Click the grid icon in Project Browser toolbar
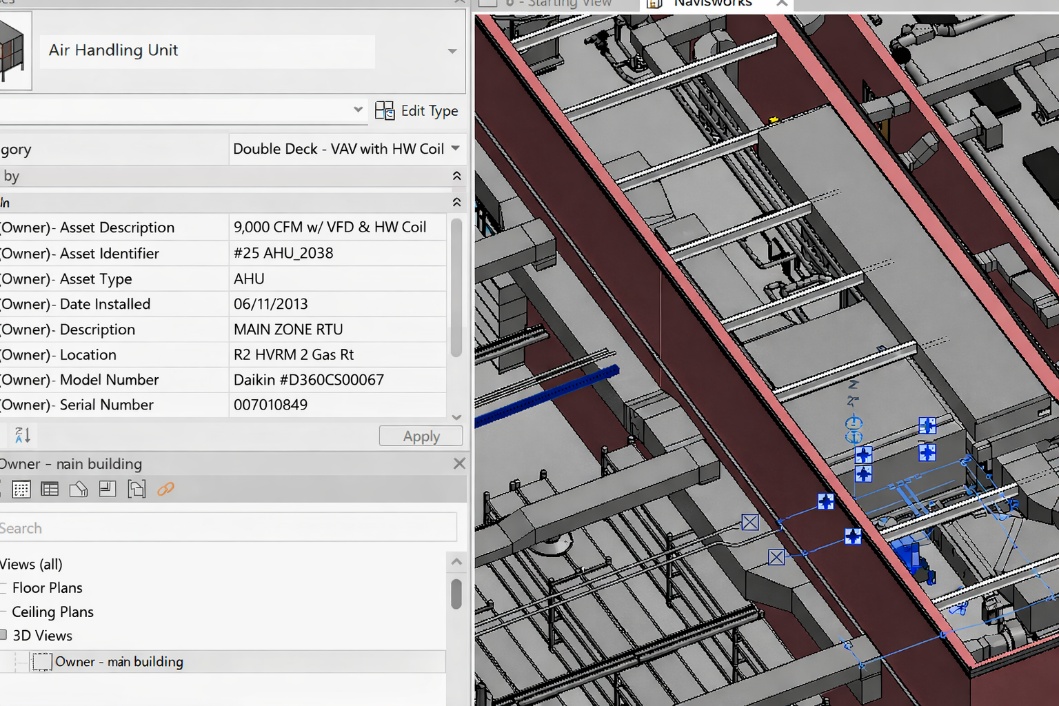 (21, 489)
